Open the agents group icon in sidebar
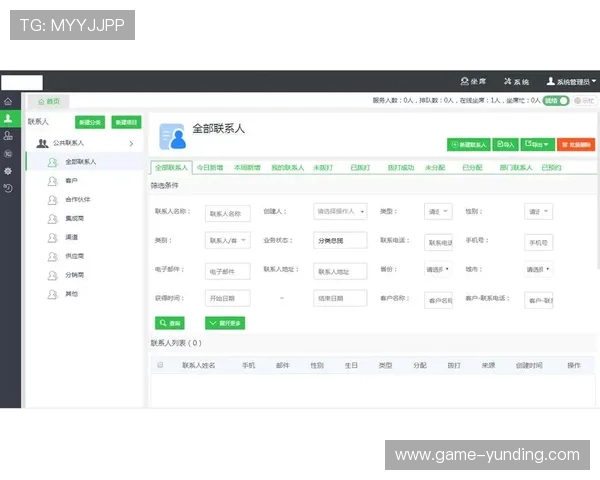600x480 pixels. tap(8, 136)
